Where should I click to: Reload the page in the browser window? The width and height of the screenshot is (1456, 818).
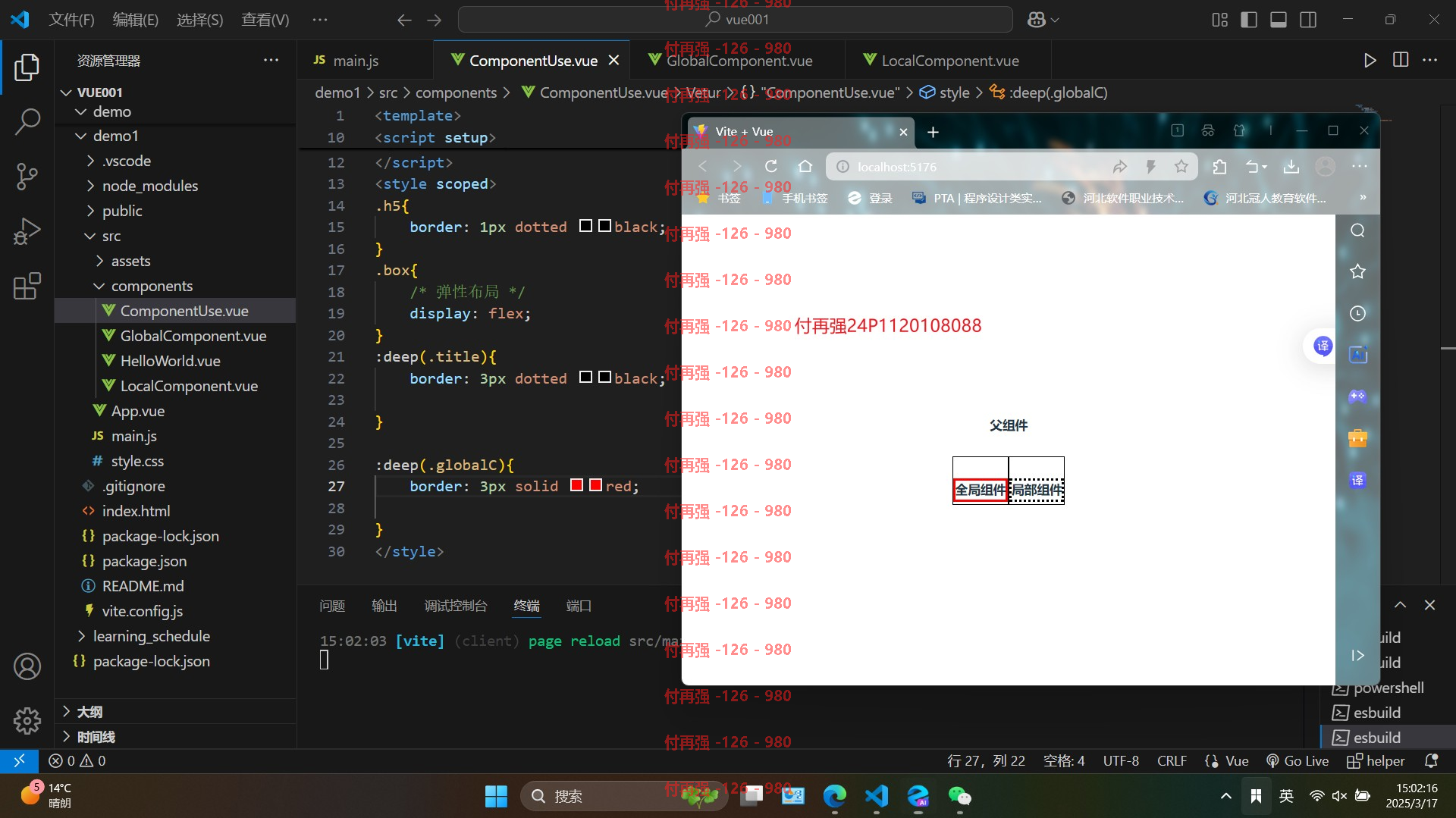(771, 166)
